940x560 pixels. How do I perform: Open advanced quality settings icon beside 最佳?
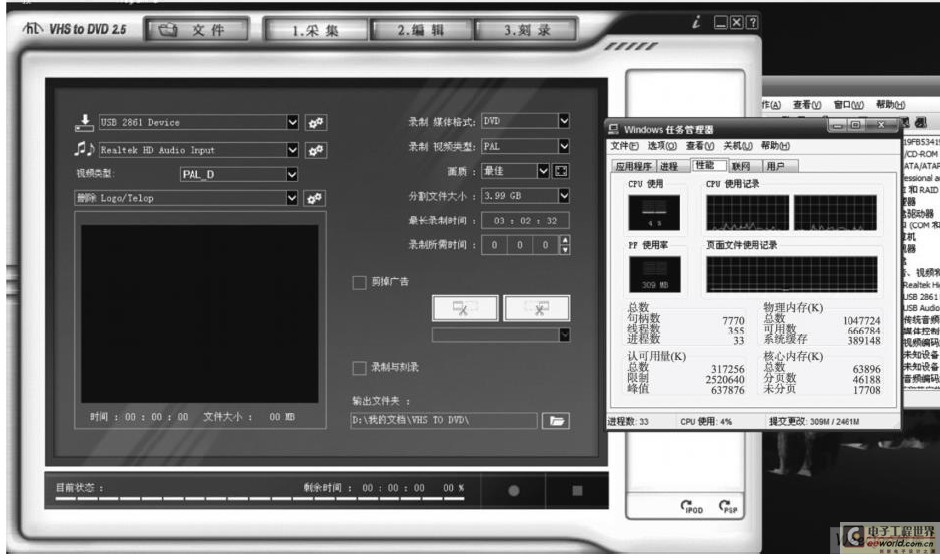pyautogui.click(x=561, y=171)
